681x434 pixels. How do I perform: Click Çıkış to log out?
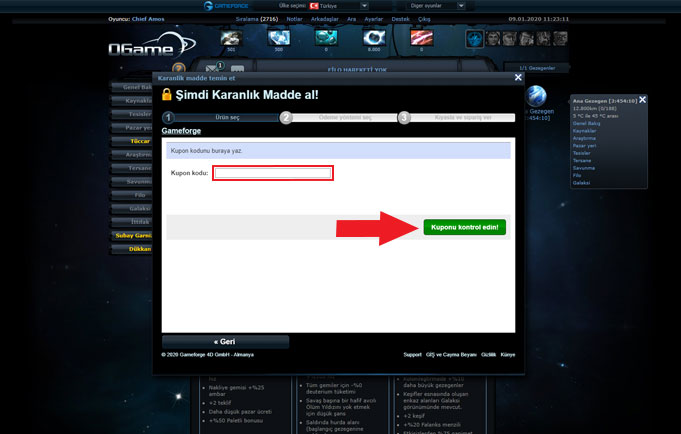click(424, 19)
